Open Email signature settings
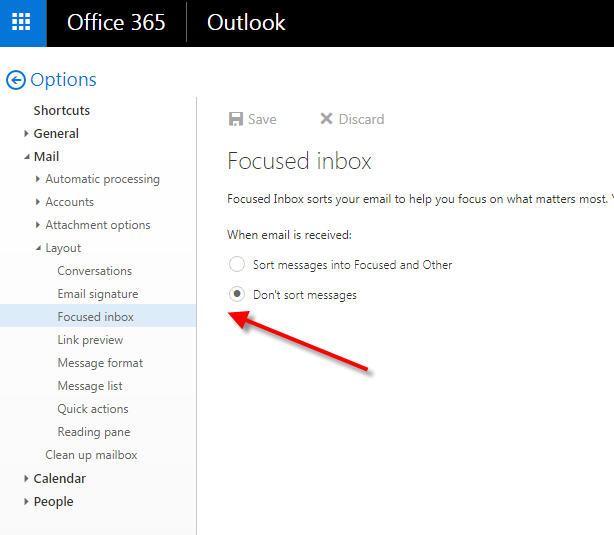The image size is (614, 535). pos(98,294)
